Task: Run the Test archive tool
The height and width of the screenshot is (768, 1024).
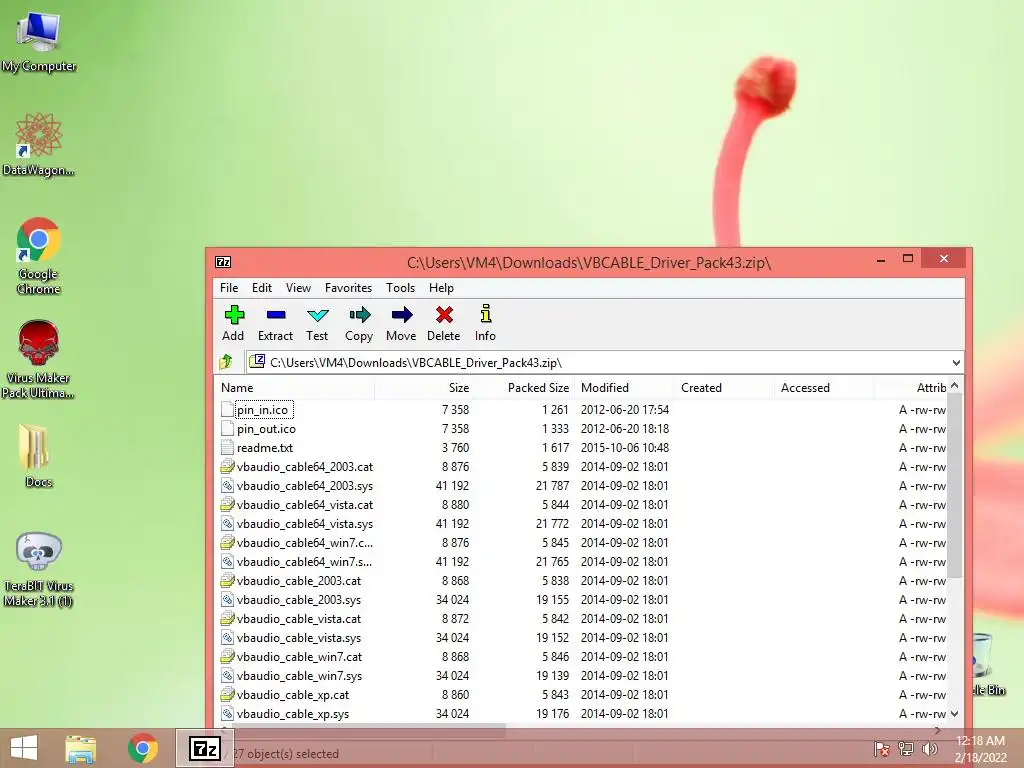Action: click(317, 315)
